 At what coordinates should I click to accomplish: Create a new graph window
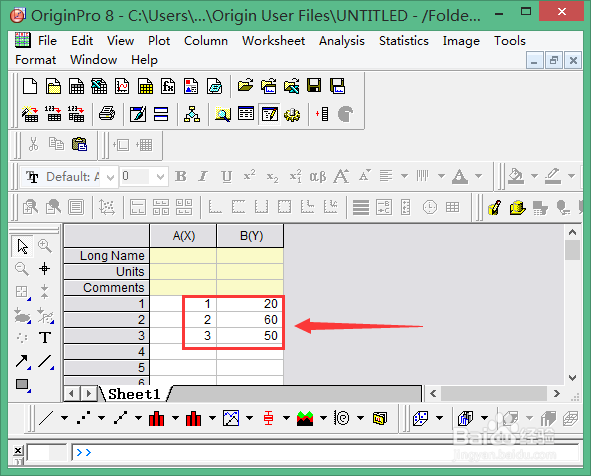122,86
